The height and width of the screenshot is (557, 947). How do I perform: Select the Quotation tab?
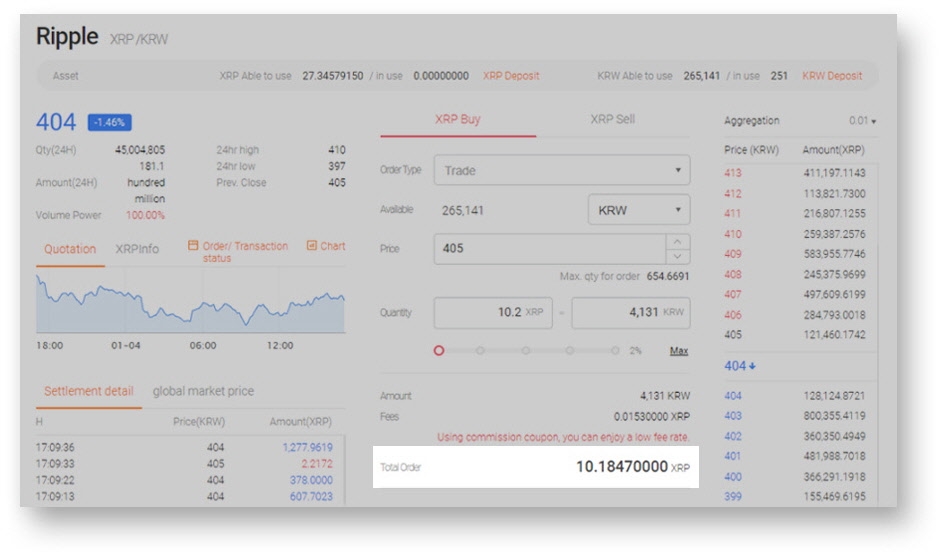(x=70, y=249)
